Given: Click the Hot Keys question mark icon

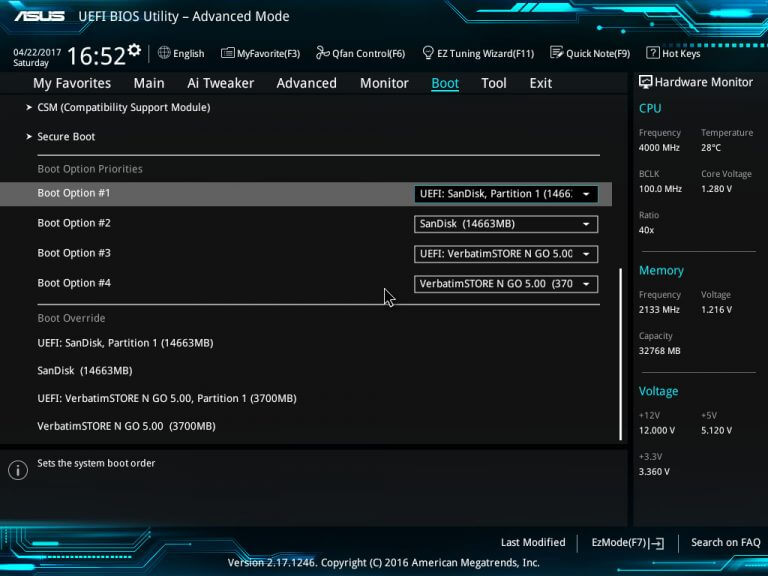Looking at the screenshot, I should coord(652,52).
